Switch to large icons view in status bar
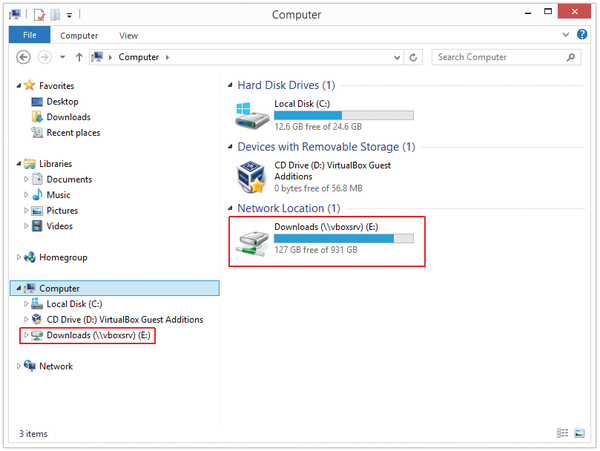 pyautogui.click(x=579, y=433)
